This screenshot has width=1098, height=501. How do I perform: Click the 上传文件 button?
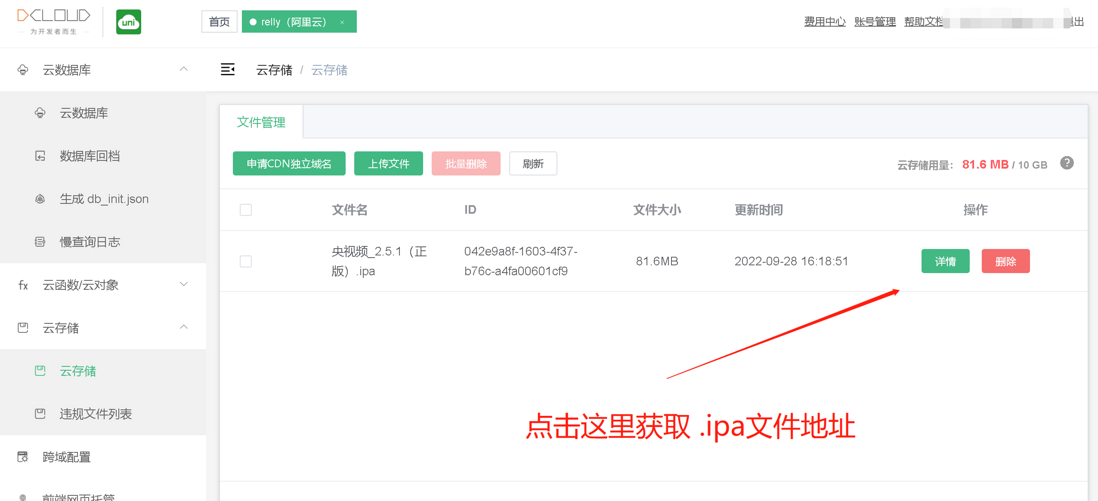point(389,163)
